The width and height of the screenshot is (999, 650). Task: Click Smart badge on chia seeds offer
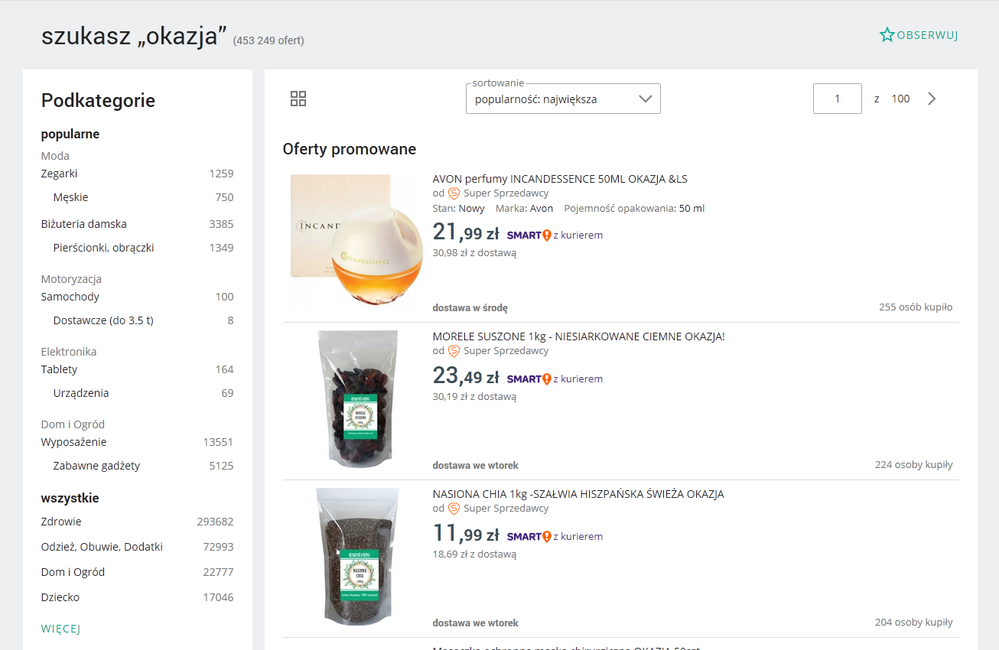click(x=529, y=537)
